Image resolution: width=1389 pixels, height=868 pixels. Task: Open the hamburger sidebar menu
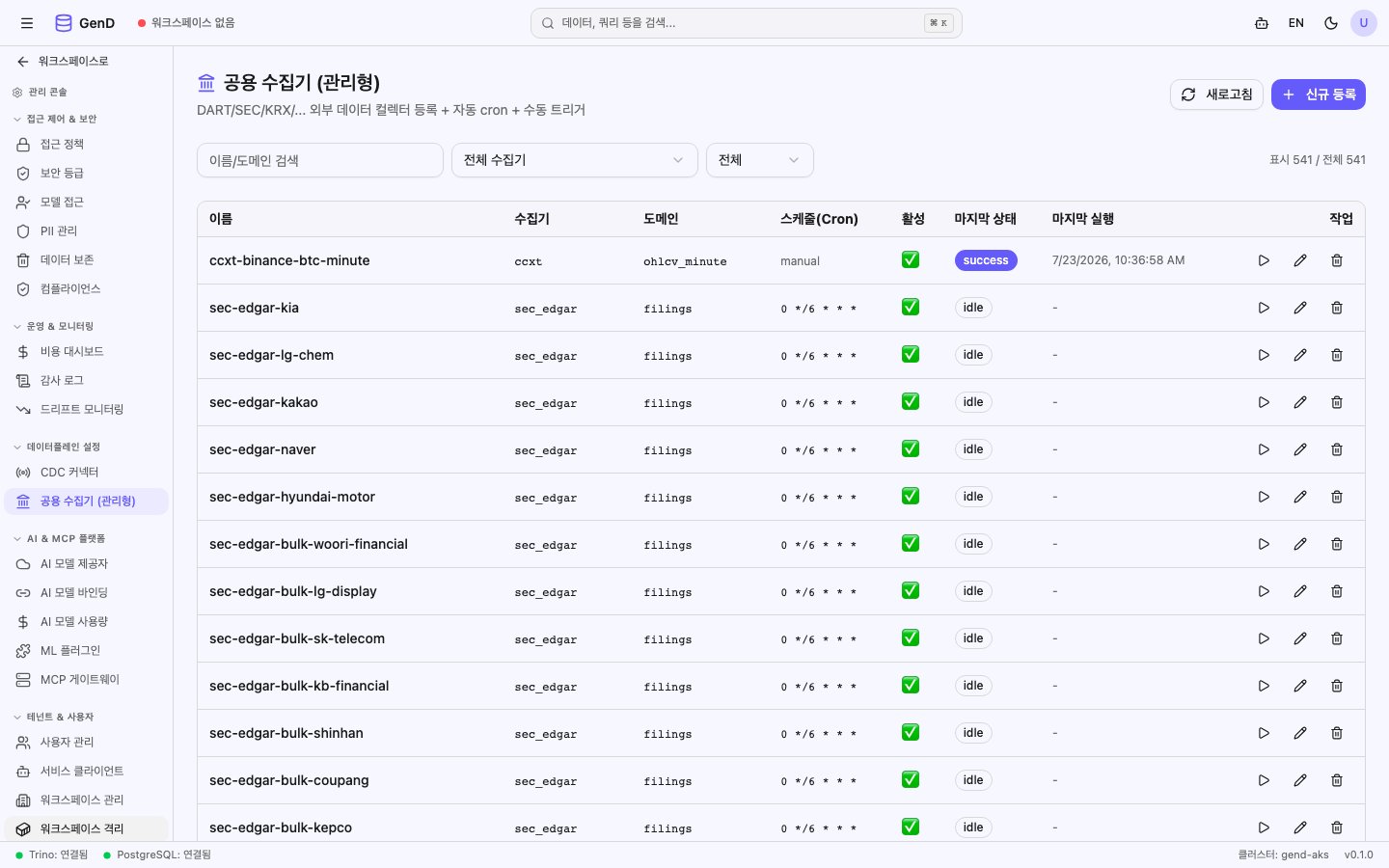tap(27, 23)
